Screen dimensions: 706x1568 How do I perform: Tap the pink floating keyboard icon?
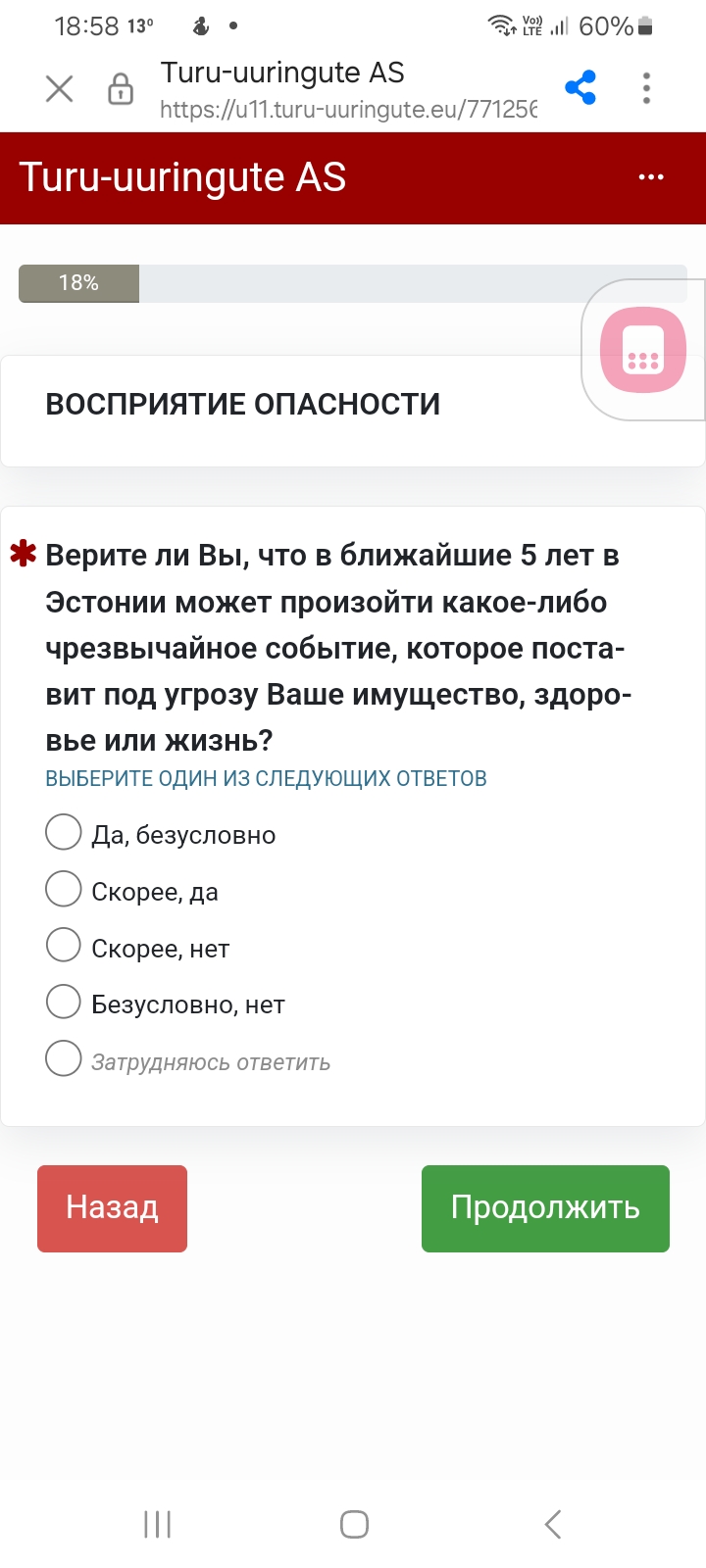(643, 350)
